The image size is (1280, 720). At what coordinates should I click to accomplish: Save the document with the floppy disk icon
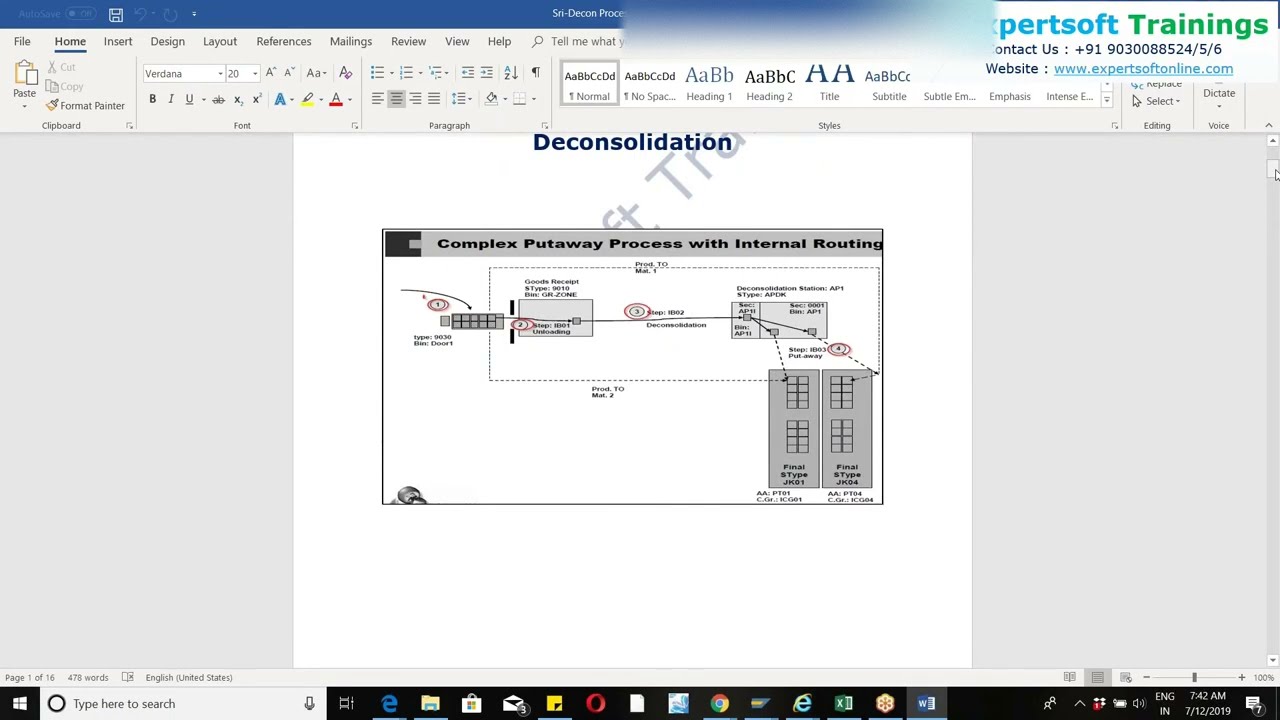point(116,14)
